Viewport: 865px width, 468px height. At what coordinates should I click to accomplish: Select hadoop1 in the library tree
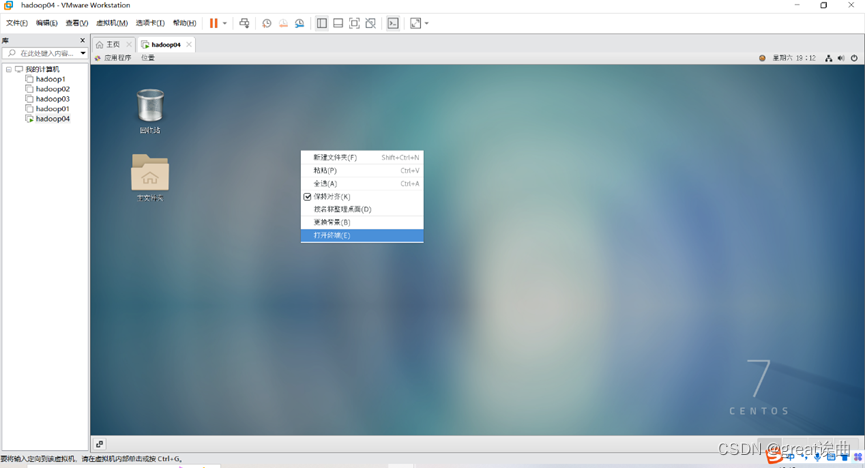(x=50, y=79)
